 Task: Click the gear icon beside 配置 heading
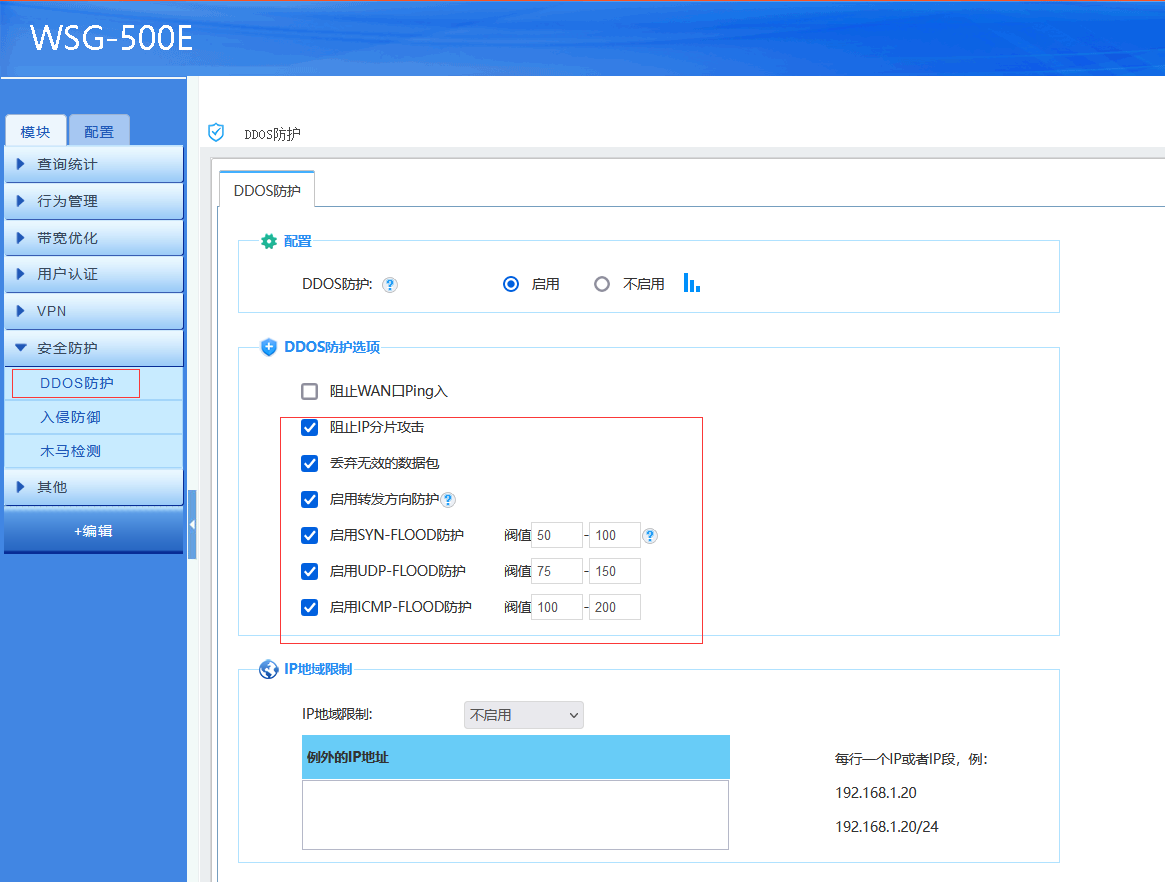(268, 242)
